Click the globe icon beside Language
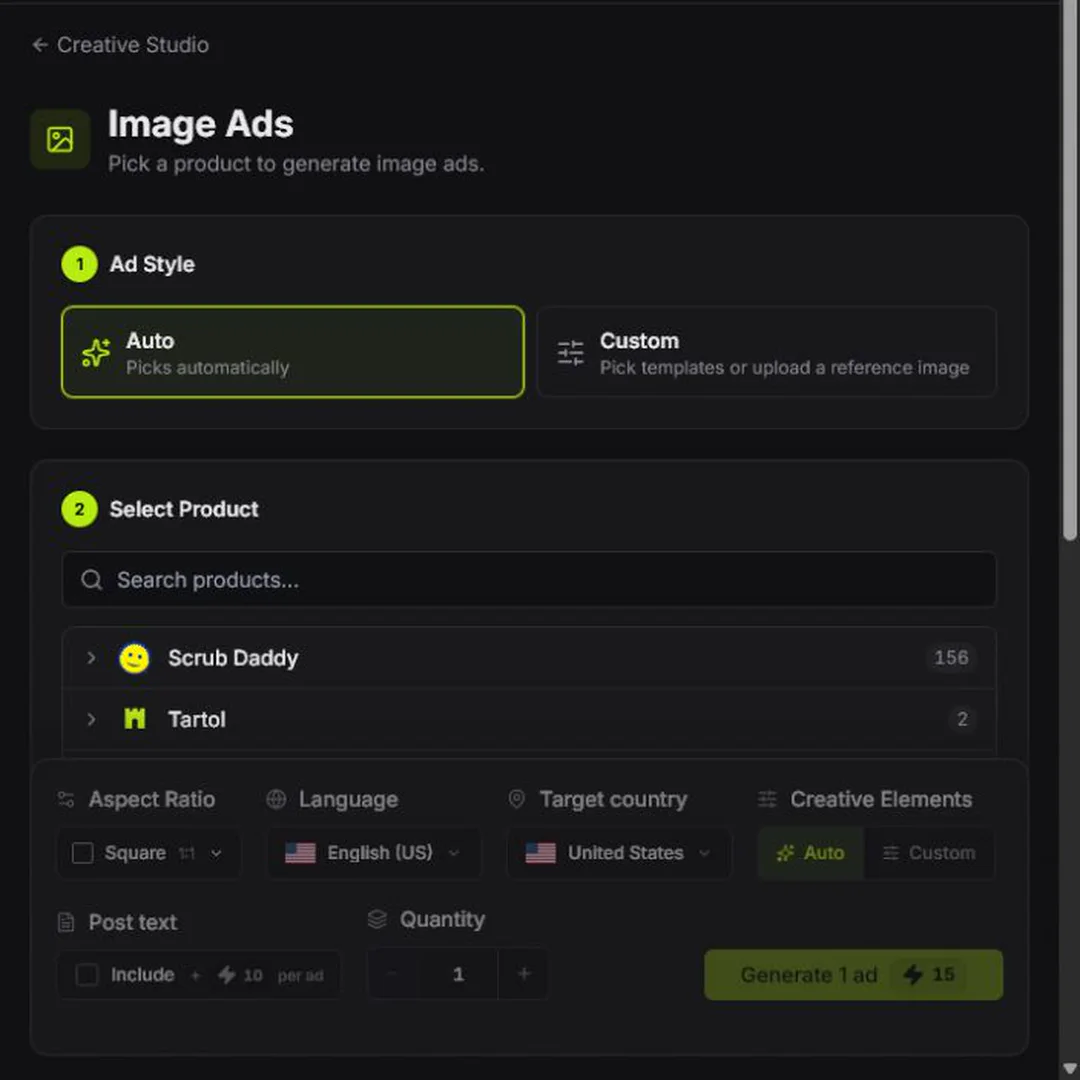 276,800
